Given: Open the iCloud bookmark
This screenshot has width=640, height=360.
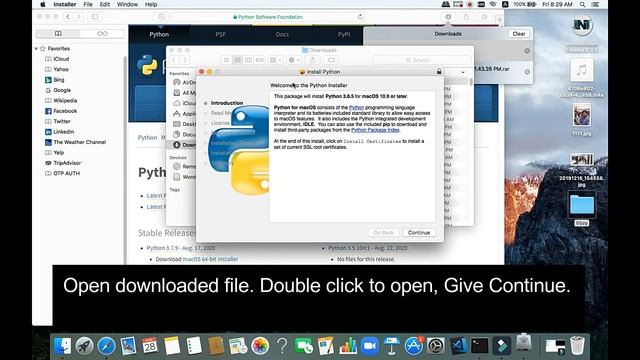Looking at the screenshot, I should click(x=61, y=59).
